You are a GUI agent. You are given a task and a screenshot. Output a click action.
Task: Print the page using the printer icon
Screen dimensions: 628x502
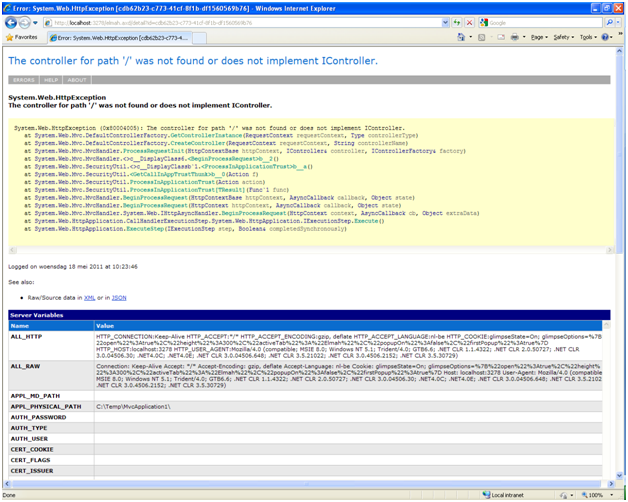coord(515,37)
